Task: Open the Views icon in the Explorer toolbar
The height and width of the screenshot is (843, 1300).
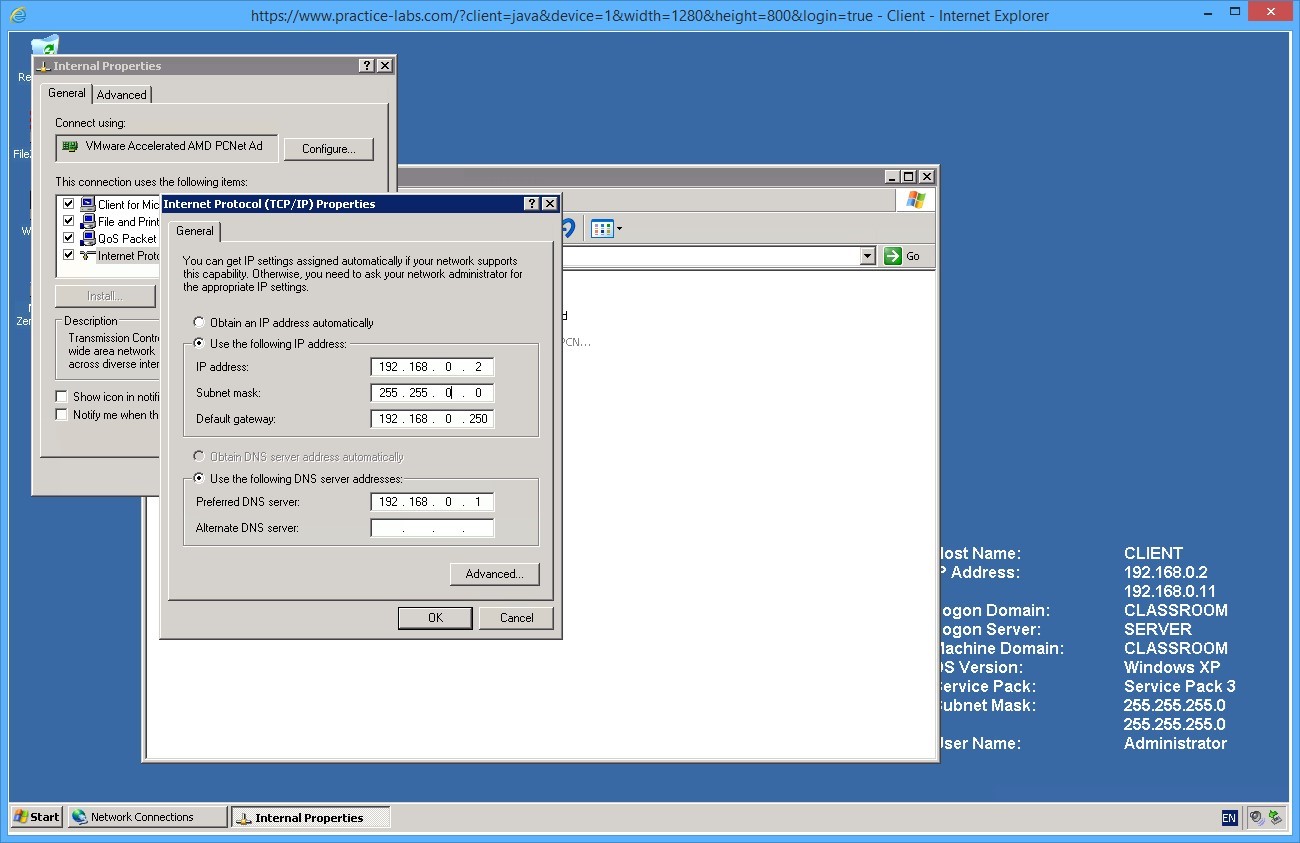Action: coord(602,228)
